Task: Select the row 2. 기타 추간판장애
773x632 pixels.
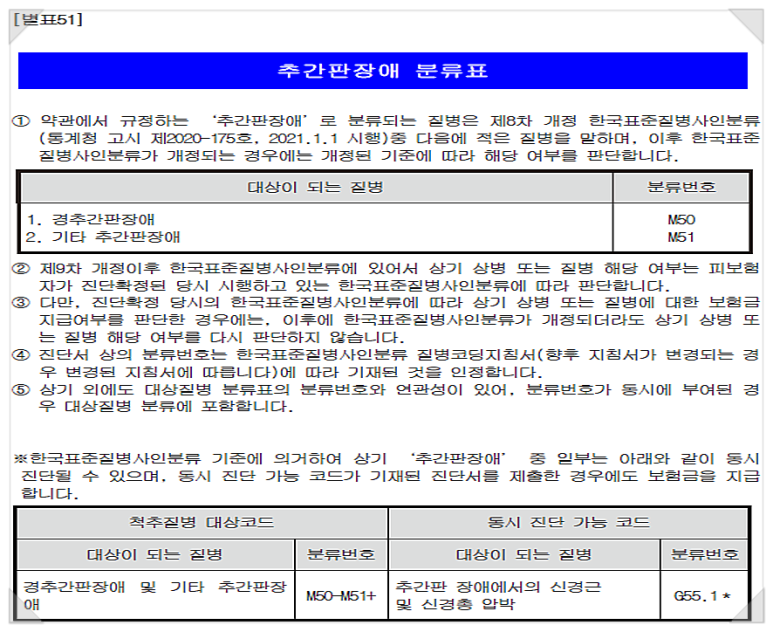Action: 103,237
